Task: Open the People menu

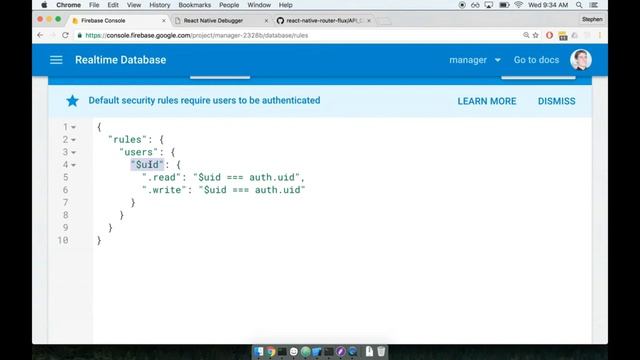Action: point(229,5)
